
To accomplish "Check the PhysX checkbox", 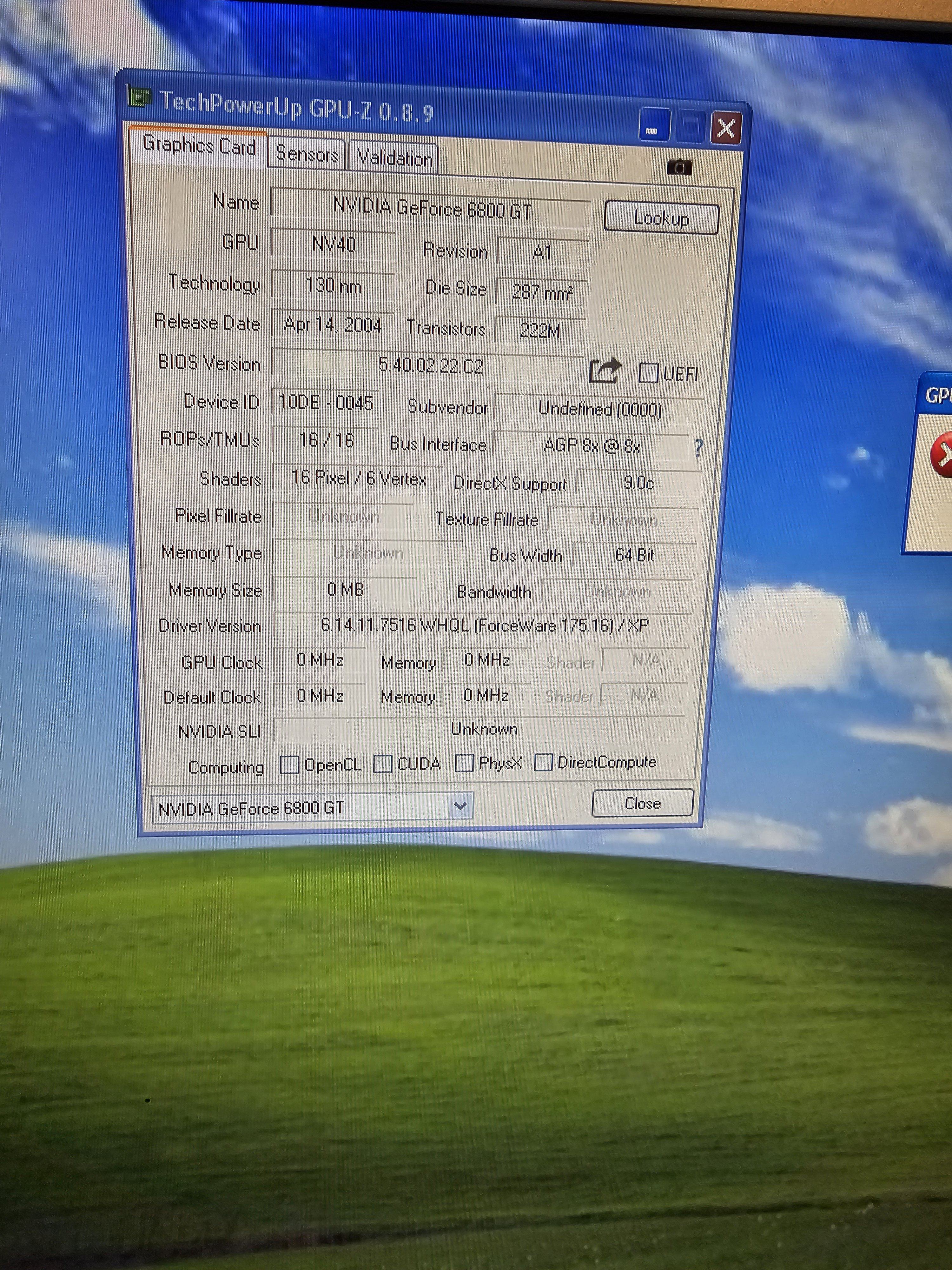I will point(464,763).
